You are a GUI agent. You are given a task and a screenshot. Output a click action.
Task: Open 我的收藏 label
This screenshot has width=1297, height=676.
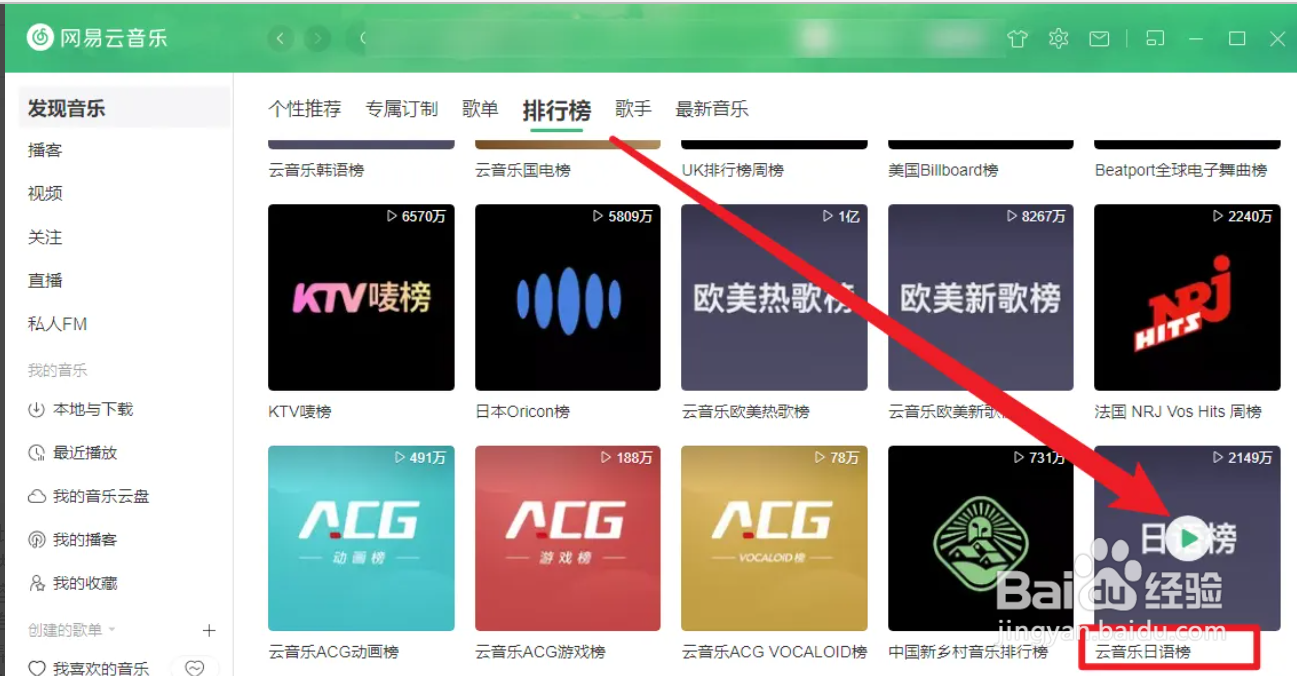pos(85,583)
